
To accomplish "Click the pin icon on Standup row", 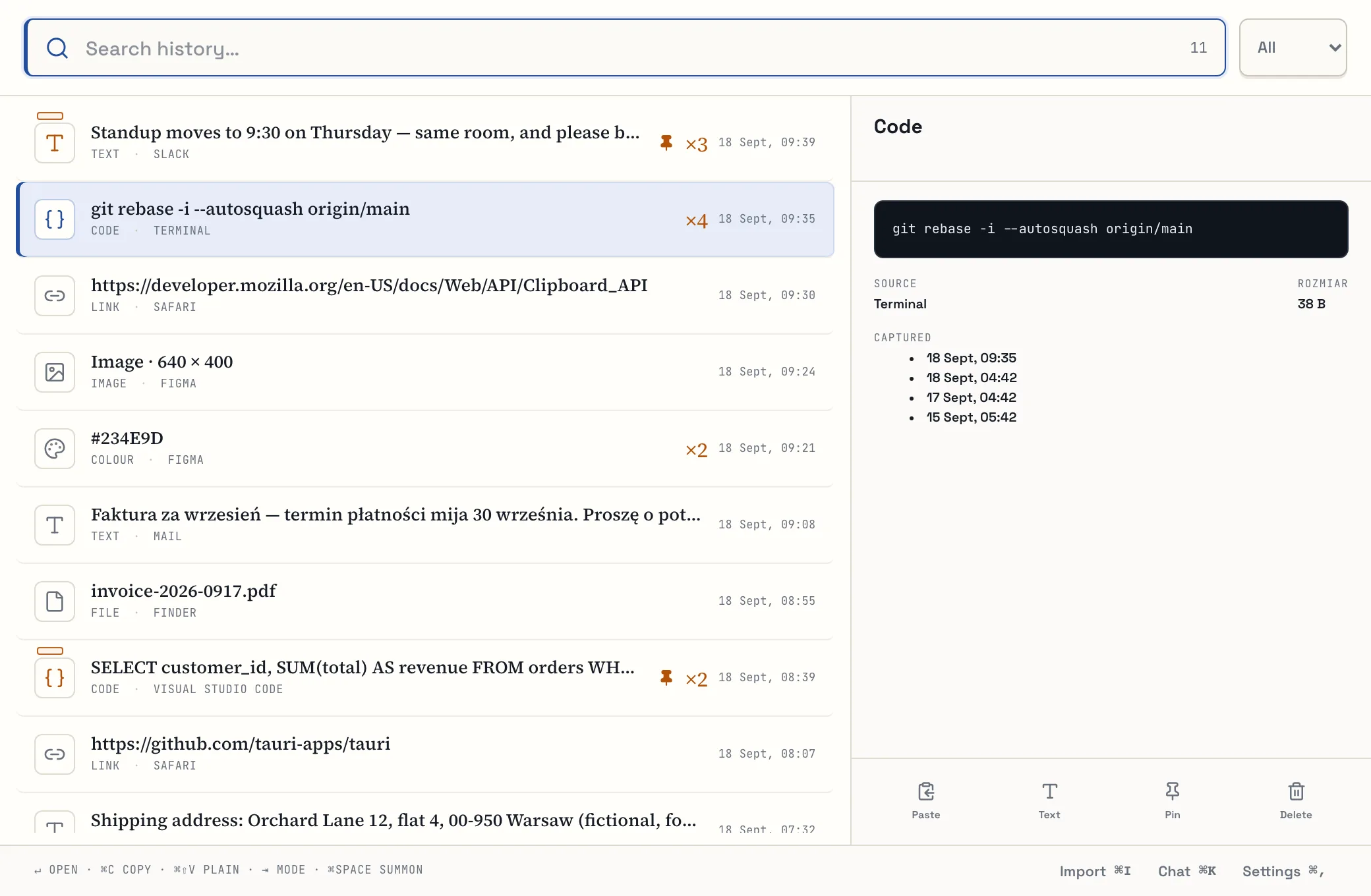I will pyautogui.click(x=666, y=142).
